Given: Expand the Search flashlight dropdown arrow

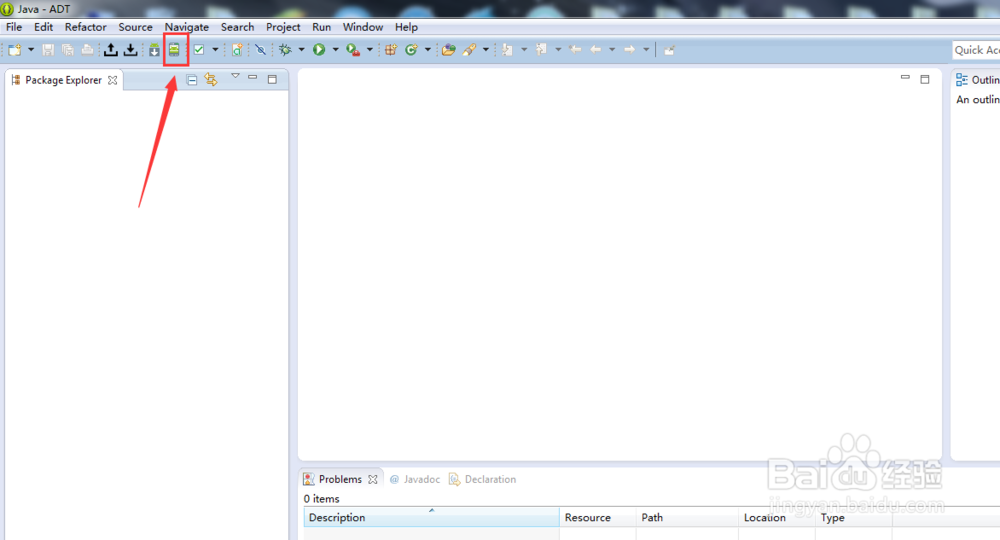Looking at the screenshot, I should [x=486, y=50].
